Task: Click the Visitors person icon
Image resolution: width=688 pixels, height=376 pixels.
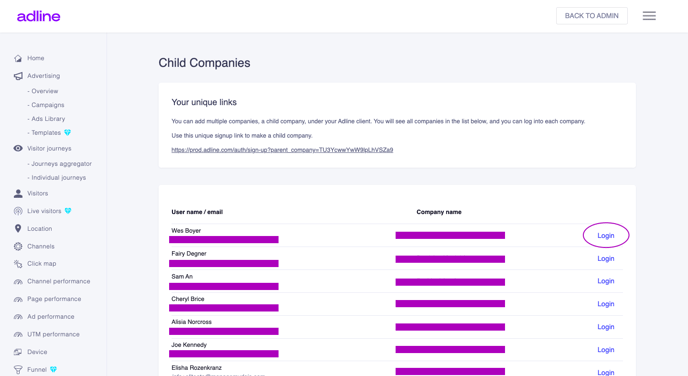Action: point(18,193)
